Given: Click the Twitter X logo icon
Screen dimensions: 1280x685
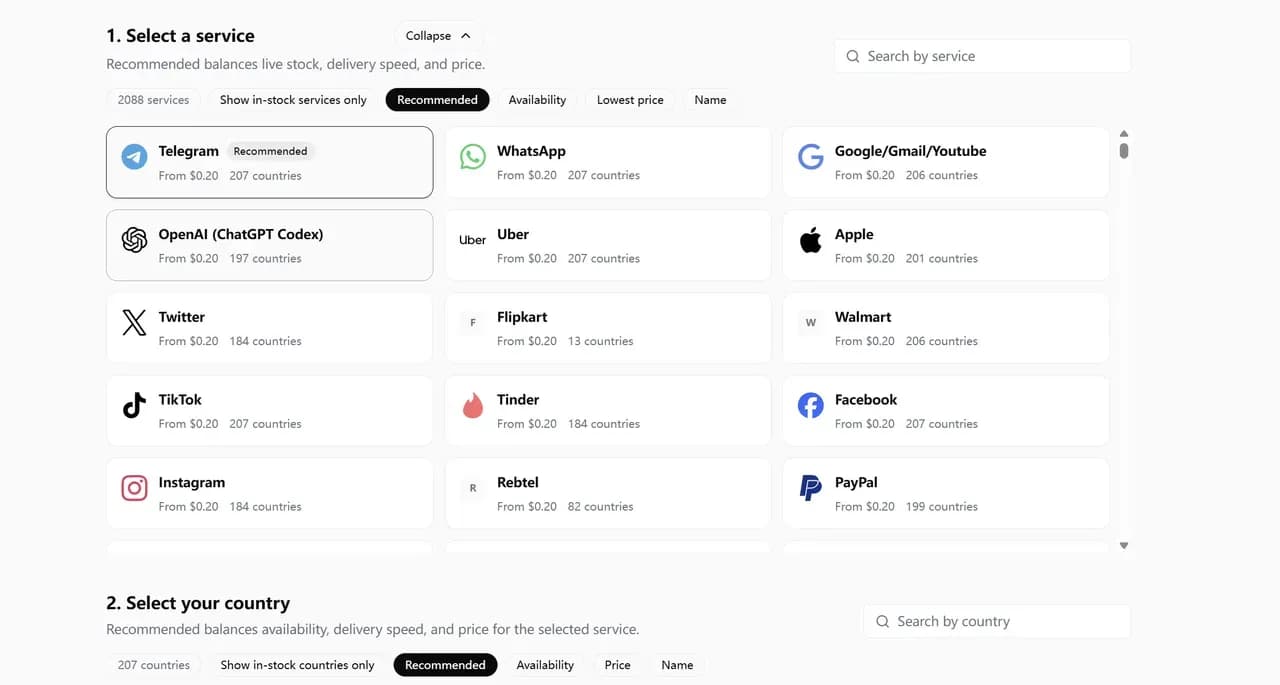Looking at the screenshot, I should [134, 322].
